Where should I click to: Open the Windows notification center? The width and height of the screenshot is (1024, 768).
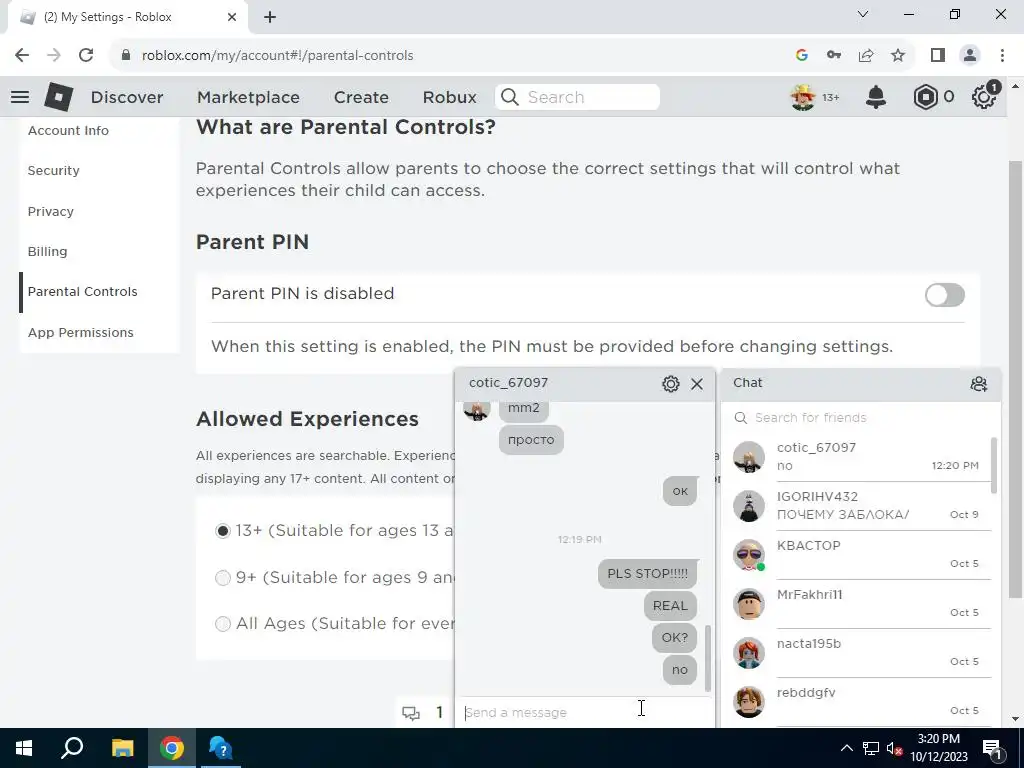tap(992, 748)
